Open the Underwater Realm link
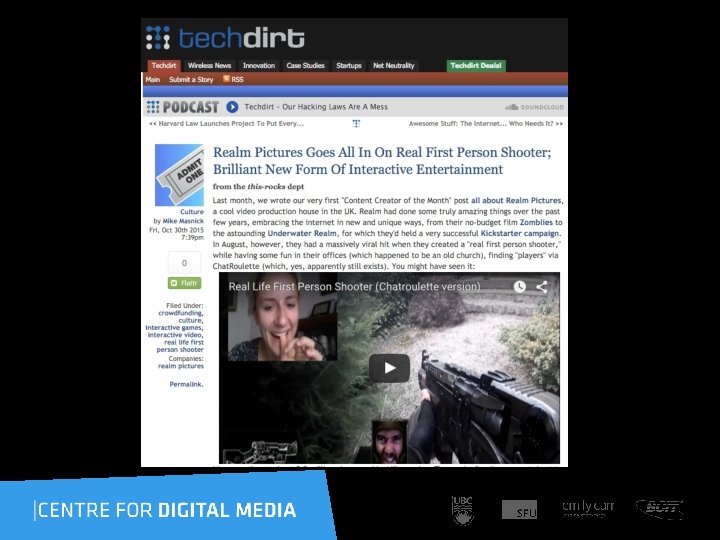 coord(302,233)
